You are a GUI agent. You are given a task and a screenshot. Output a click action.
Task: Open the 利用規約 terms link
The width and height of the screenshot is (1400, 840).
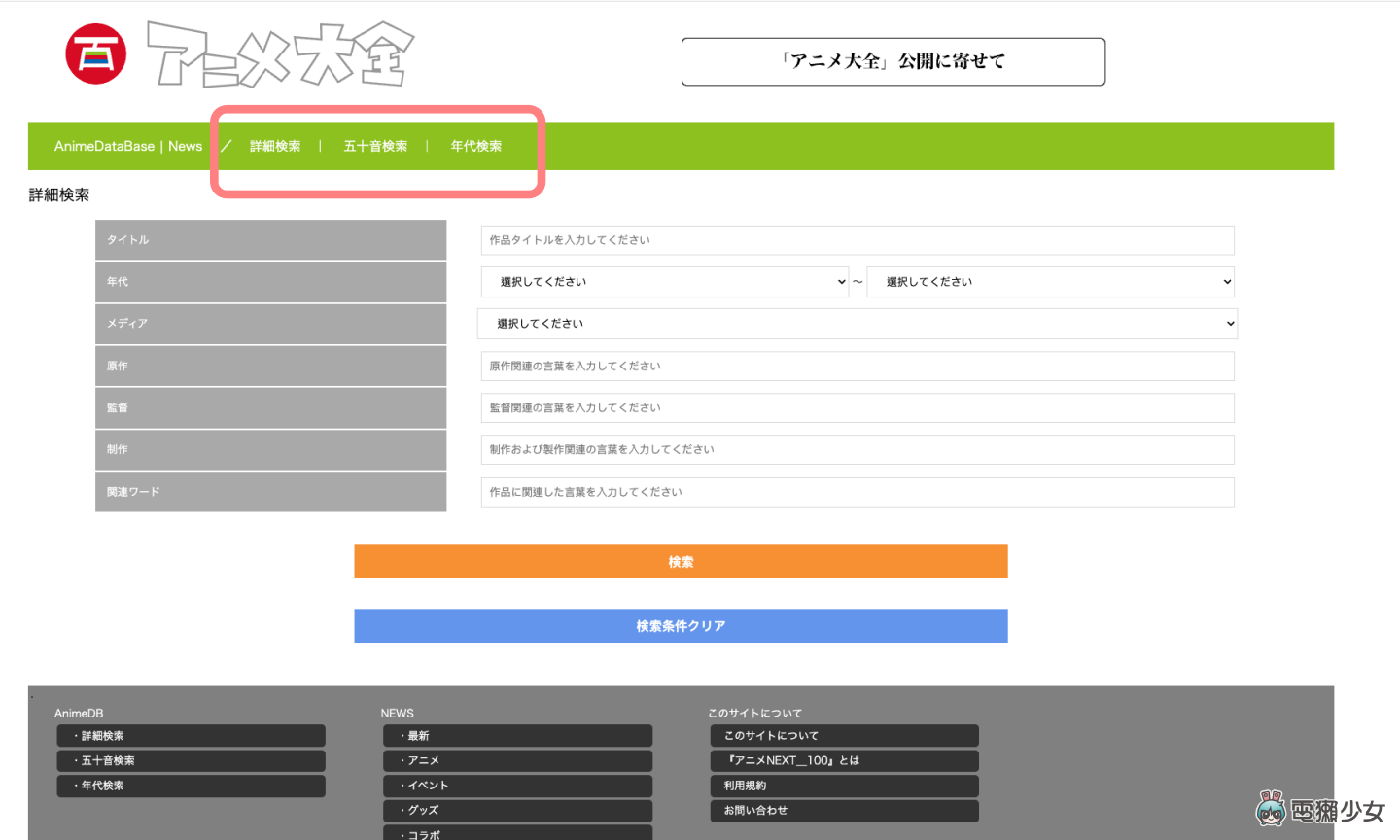844,785
